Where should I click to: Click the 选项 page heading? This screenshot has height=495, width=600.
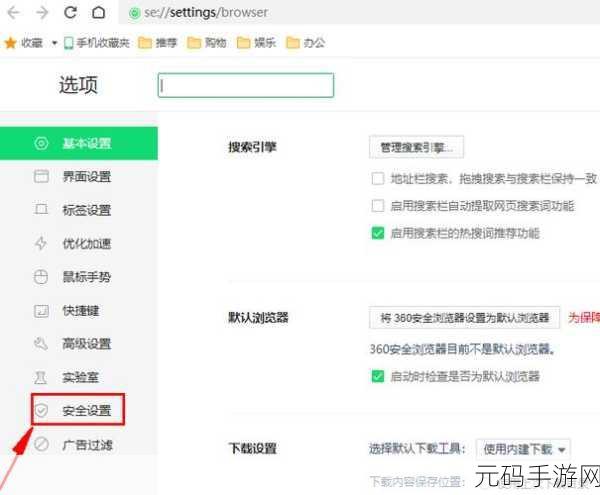(x=78, y=85)
